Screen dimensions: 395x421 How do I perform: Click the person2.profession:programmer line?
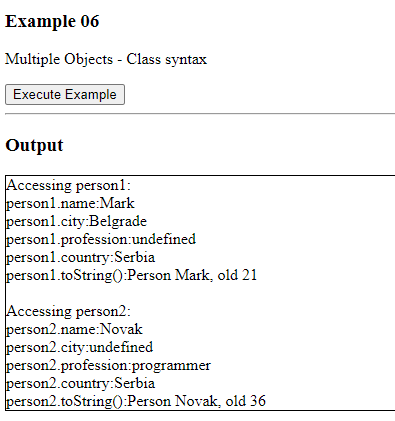point(108,365)
